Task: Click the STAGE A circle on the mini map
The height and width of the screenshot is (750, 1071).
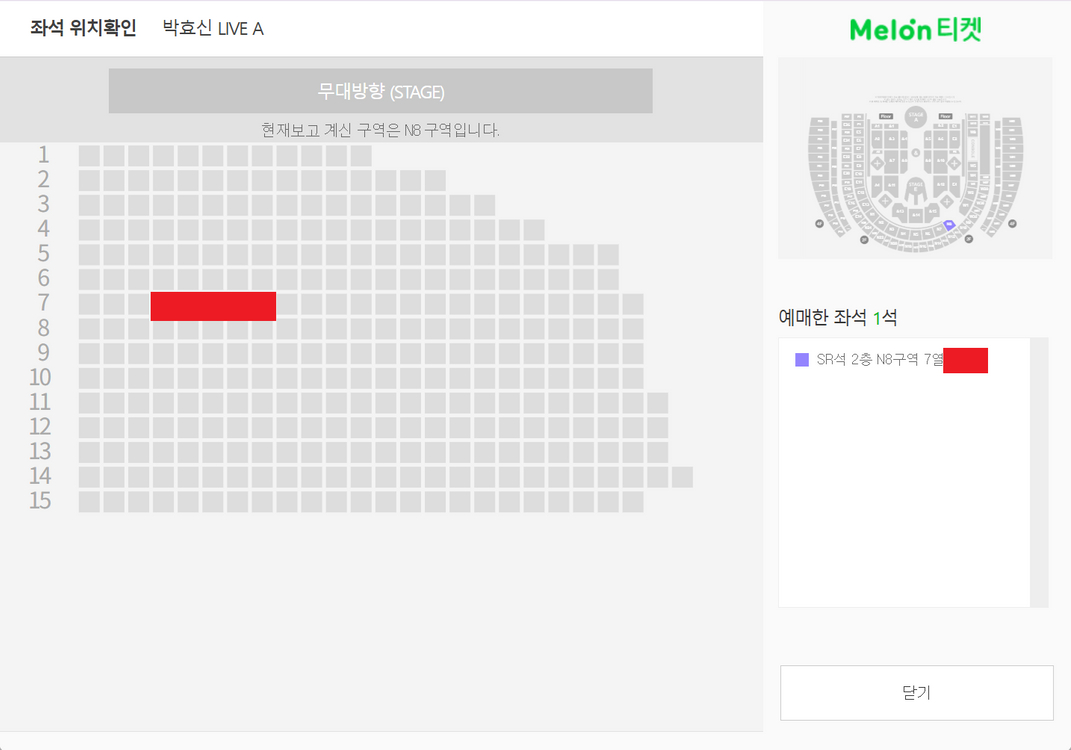Action: [x=916, y=117]
